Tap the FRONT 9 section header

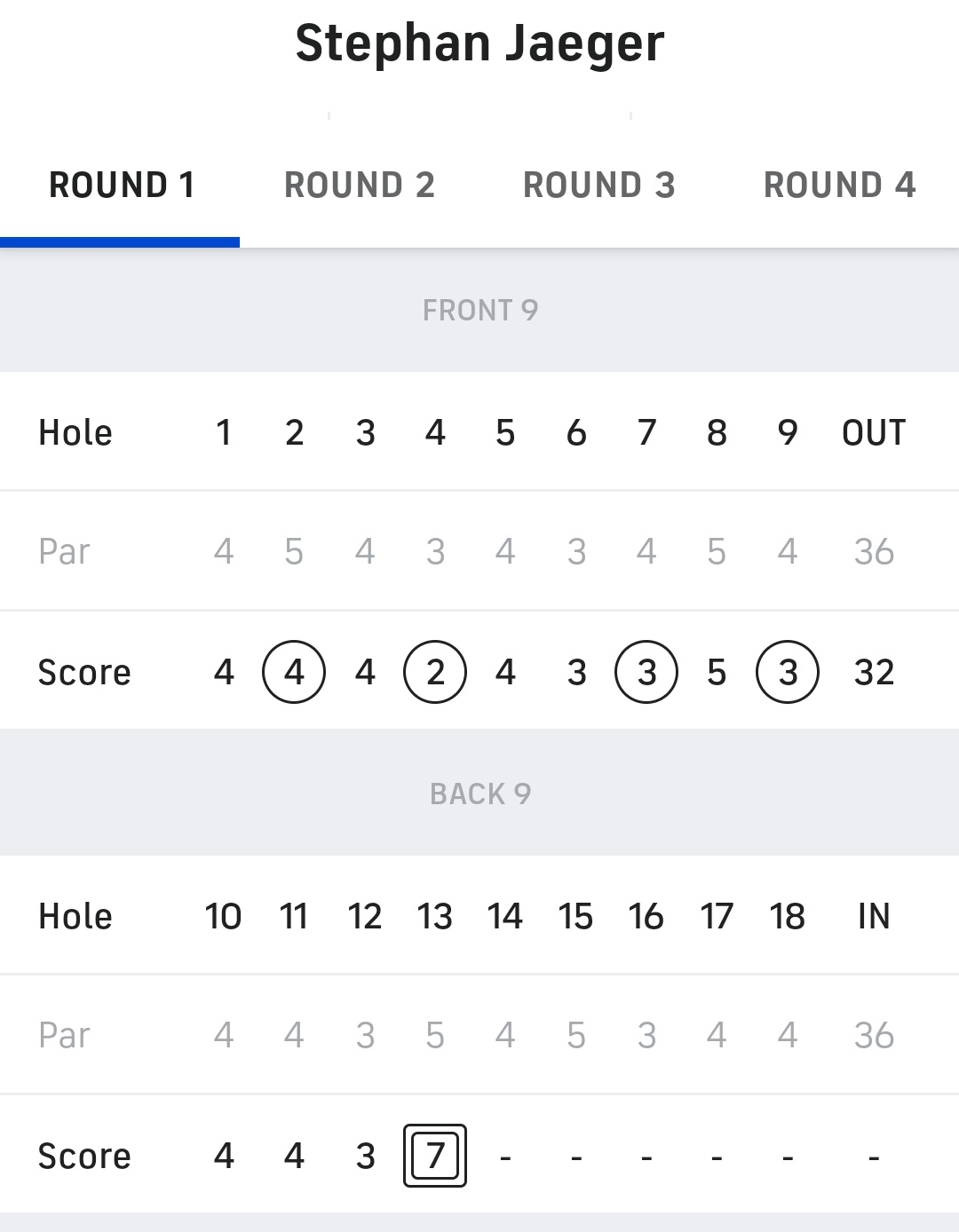point(479,310)
